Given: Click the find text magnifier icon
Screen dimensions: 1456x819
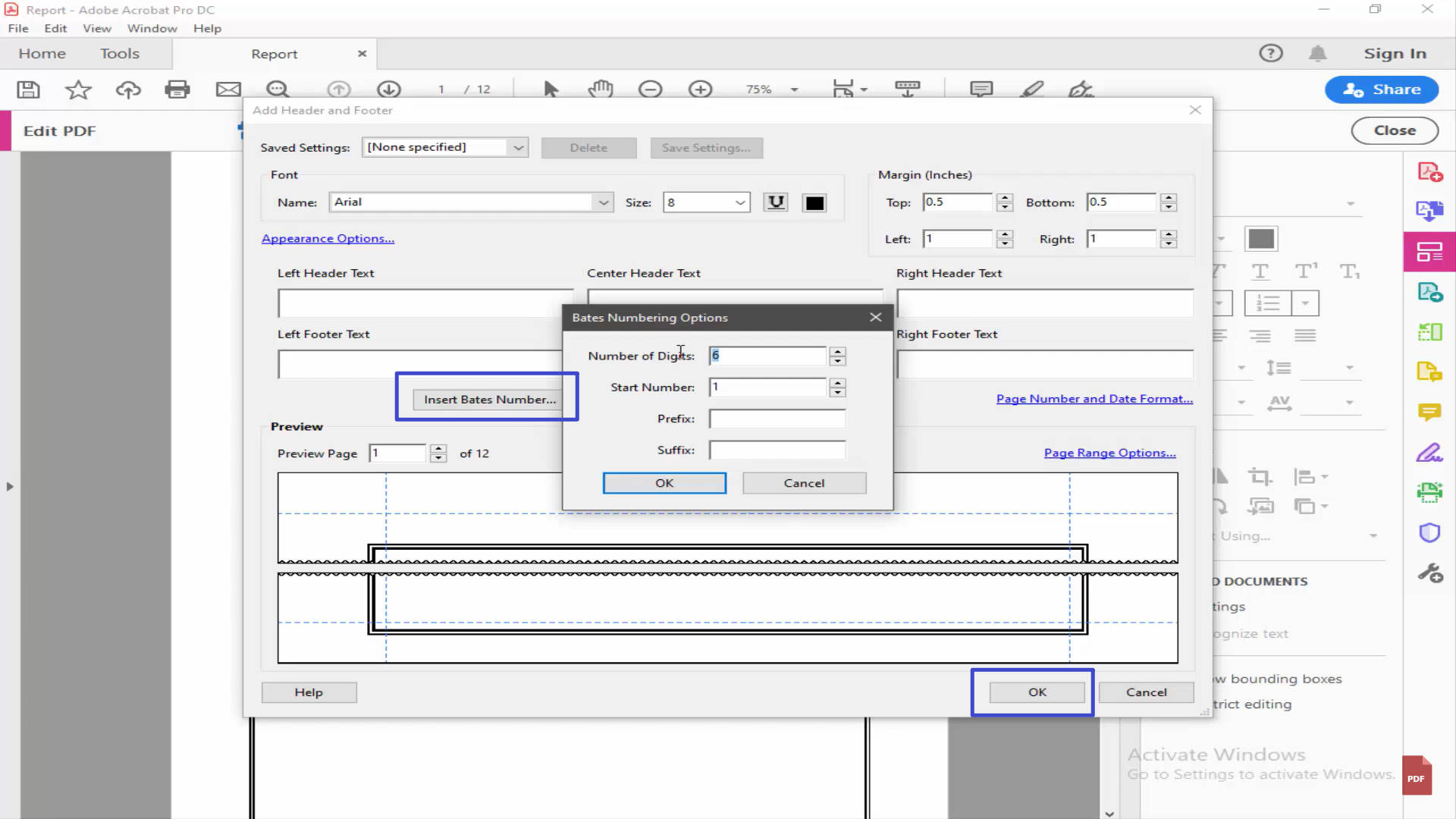Looking at the screenshot, I should pyautogui.click(x=278, y=89).
